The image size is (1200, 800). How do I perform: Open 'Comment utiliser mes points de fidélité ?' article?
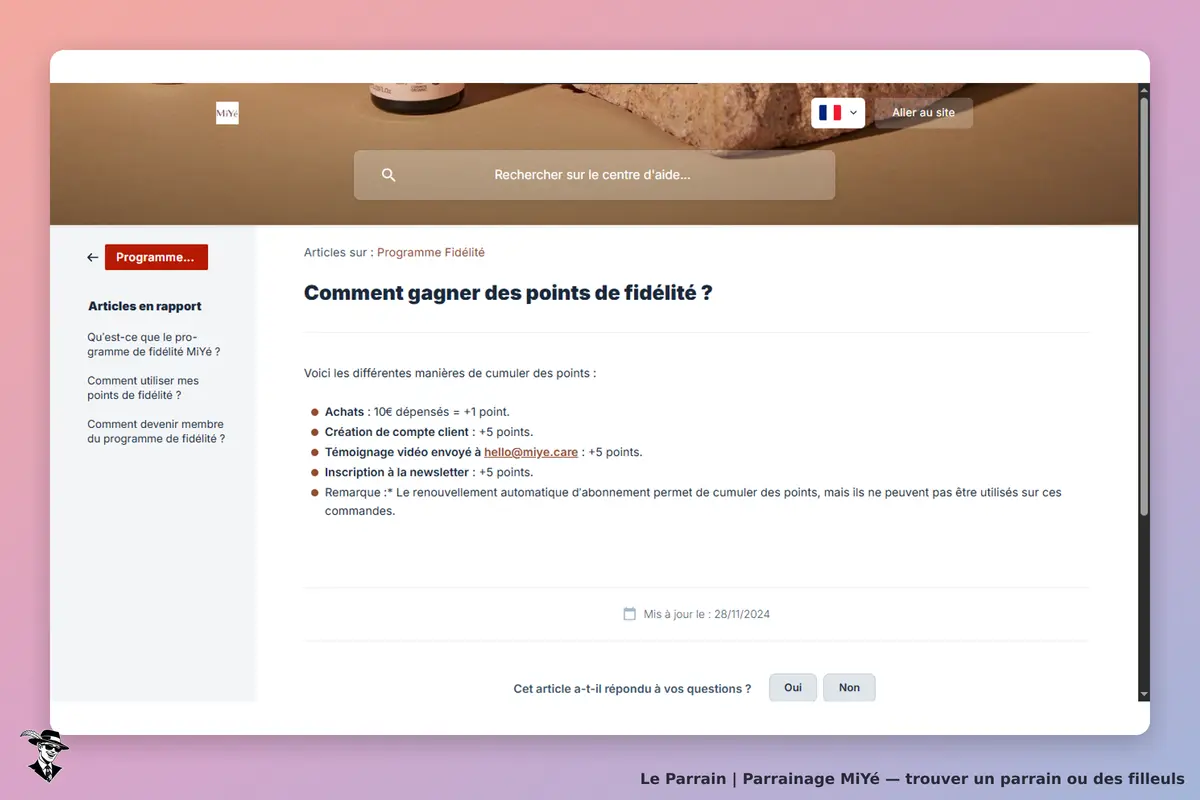(x=143, y=388)
